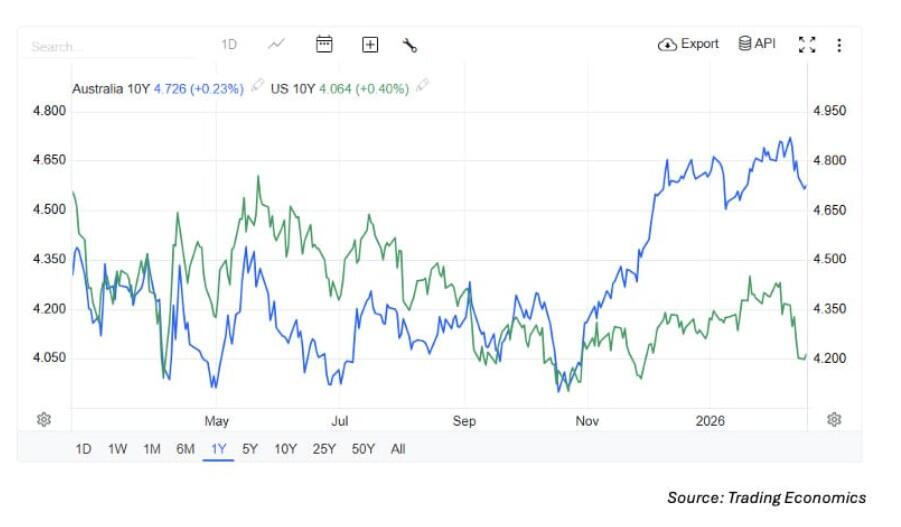Screen dimensions: 901x527
Task: Click the Australia 10Y series label
Action: [x=111, y=88]
